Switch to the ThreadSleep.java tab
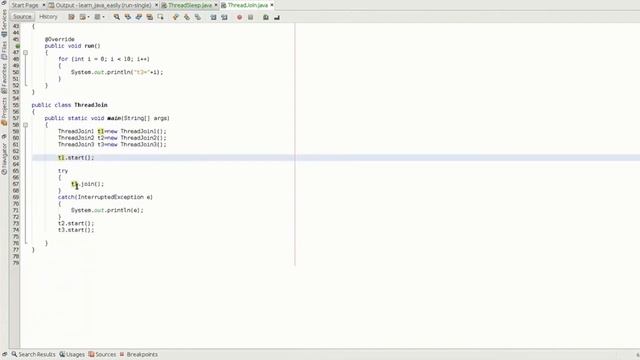Screen dimensions: 640x360 click(x=187, y=5)
